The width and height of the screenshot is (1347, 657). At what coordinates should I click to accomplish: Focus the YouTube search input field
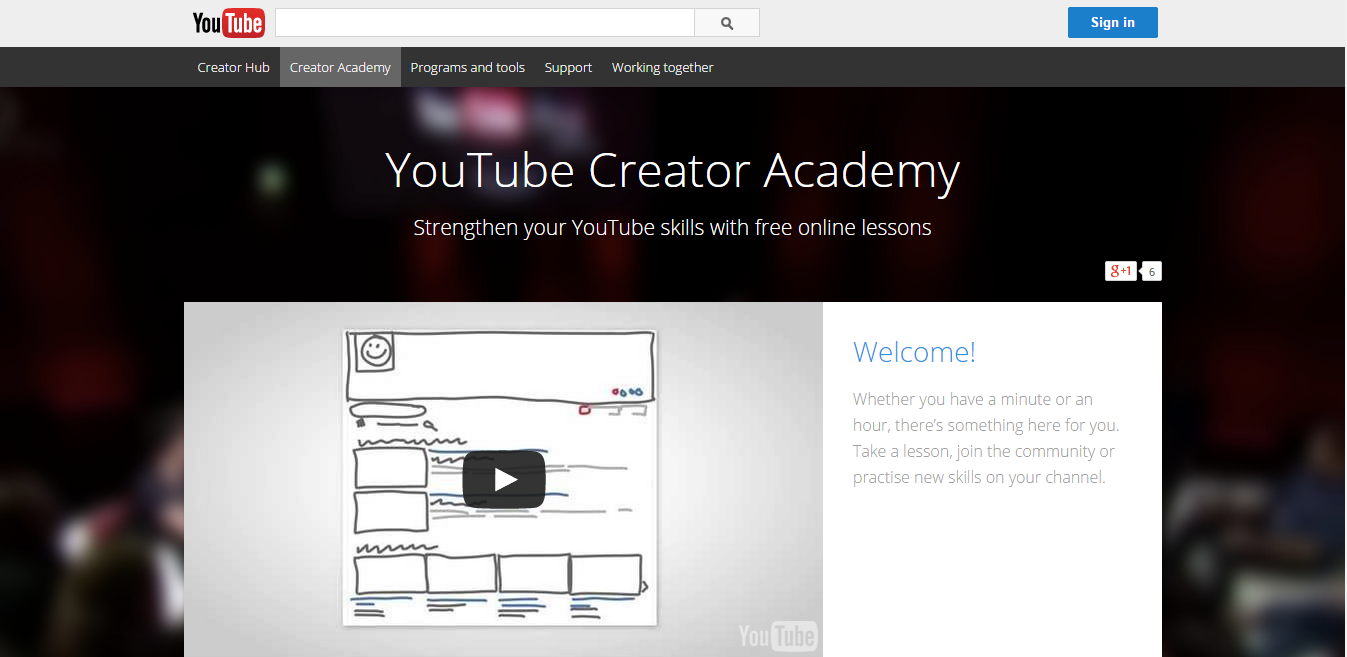[x=485, y=23]
